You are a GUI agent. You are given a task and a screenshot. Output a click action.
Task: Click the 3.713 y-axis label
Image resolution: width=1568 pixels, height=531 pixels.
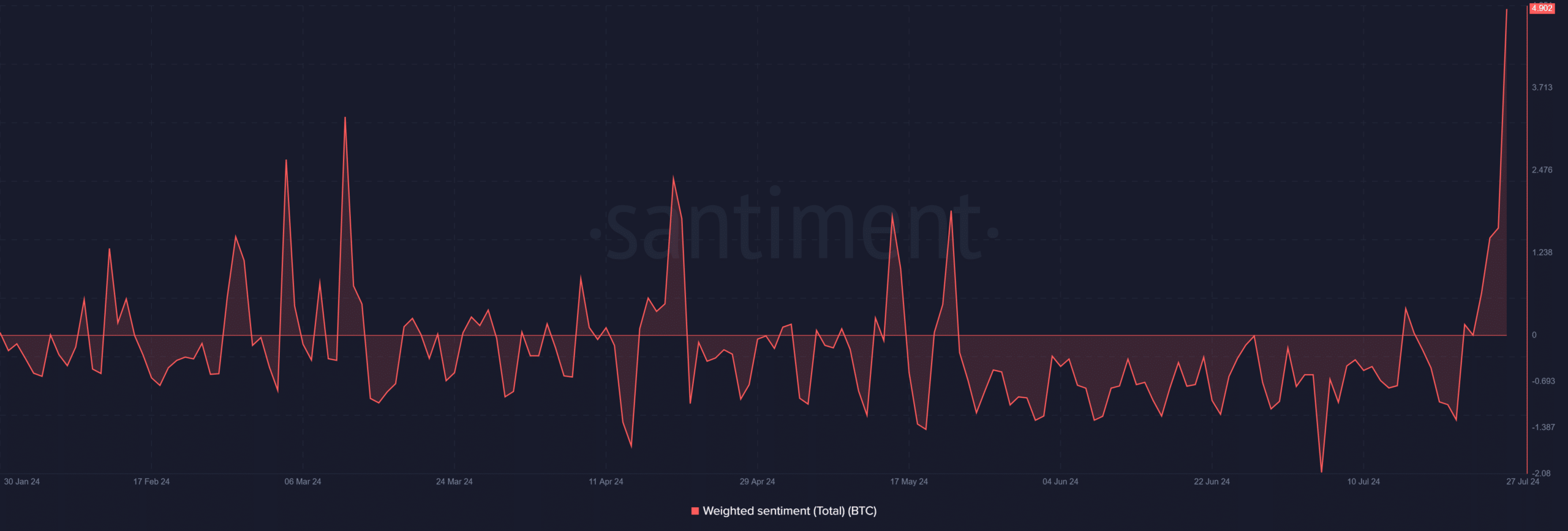pos(1542,88)
